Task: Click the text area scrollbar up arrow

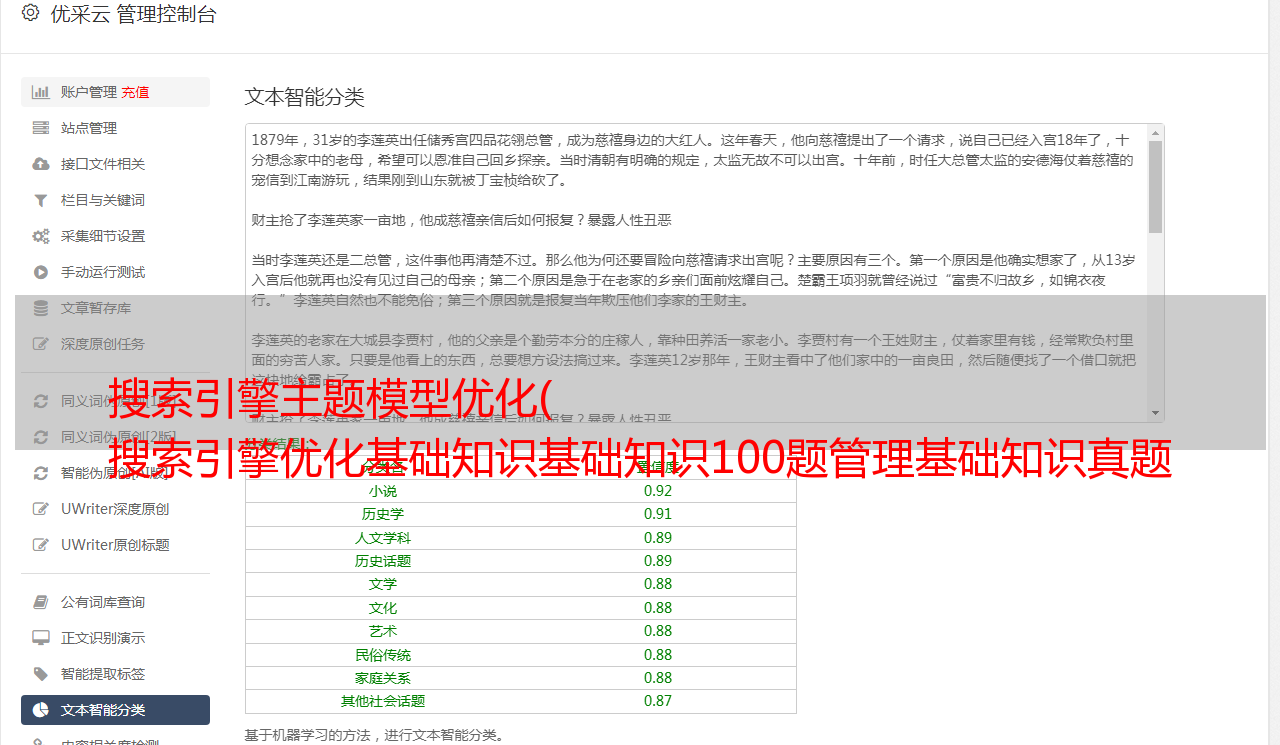Action: click(1155, 132)
